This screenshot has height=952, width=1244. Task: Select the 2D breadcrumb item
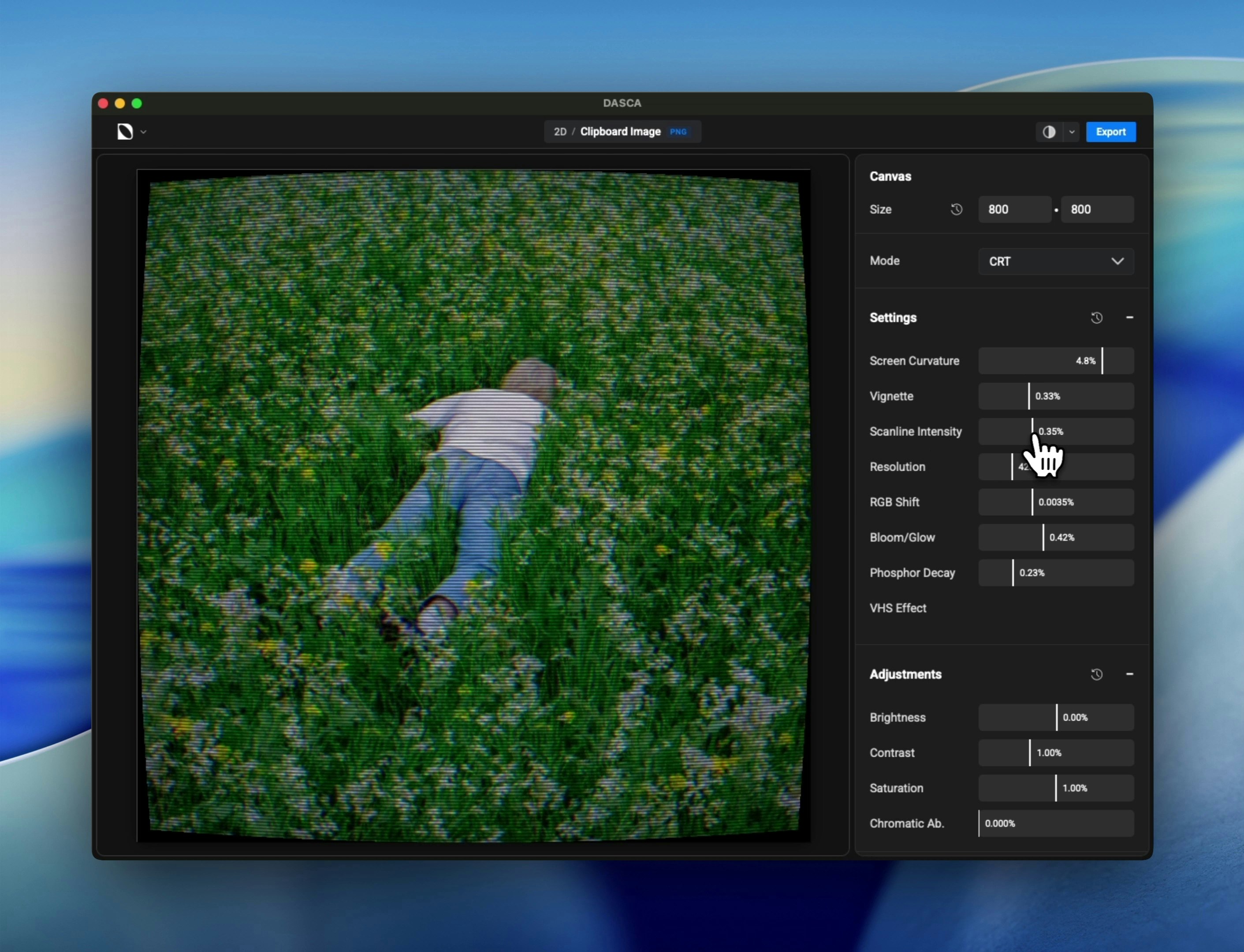point(560,131)
